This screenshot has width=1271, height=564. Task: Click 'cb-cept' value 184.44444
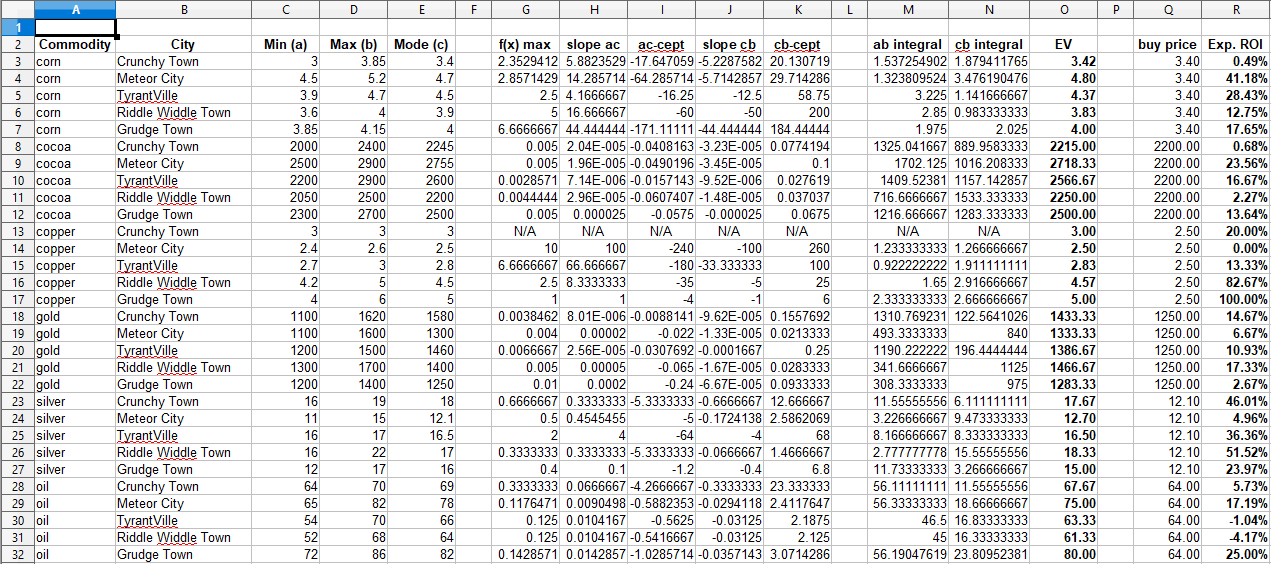click(797, 129)
